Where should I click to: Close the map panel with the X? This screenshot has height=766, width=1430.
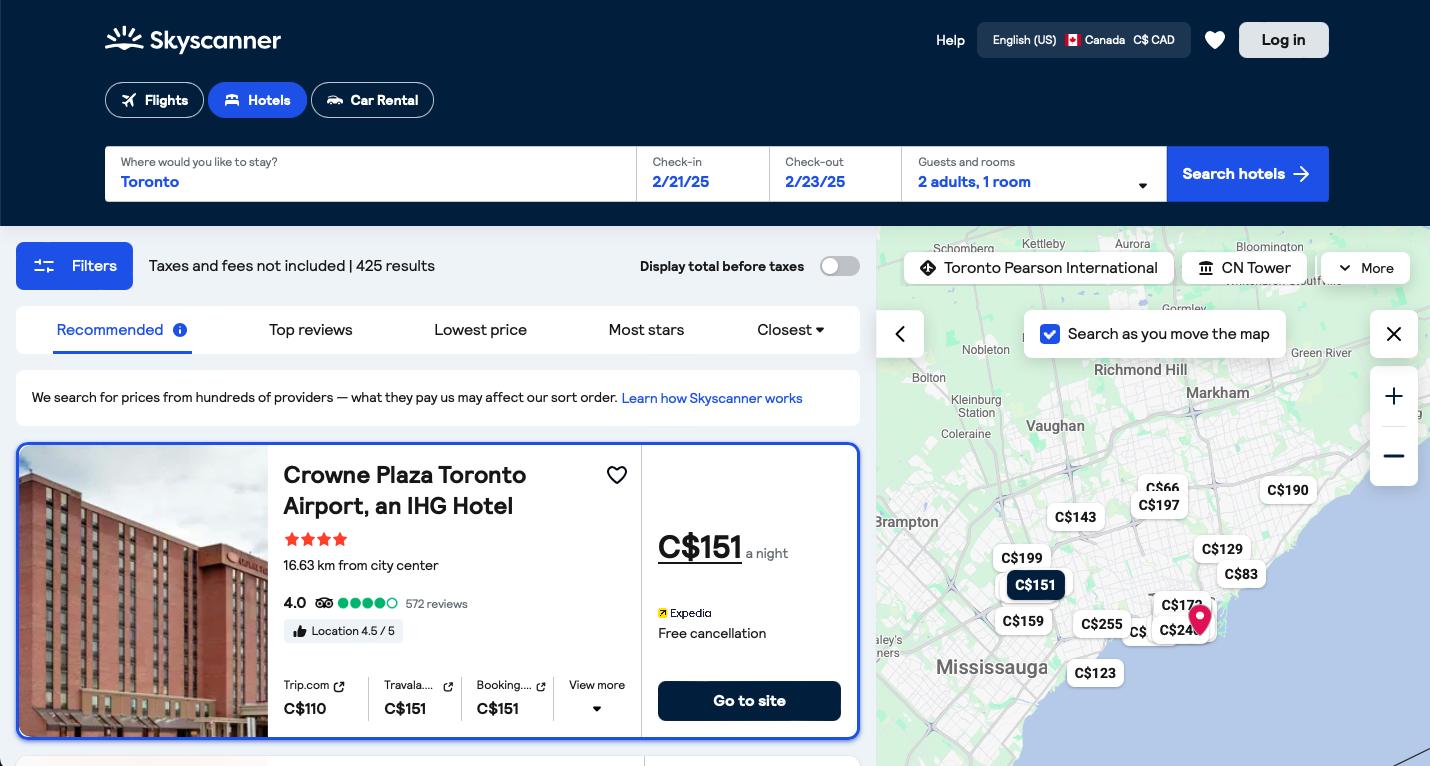point(1393,333)
